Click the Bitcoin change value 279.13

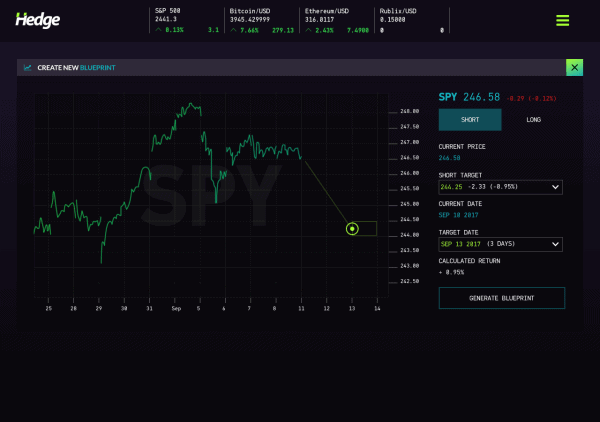tap(283, 30)
